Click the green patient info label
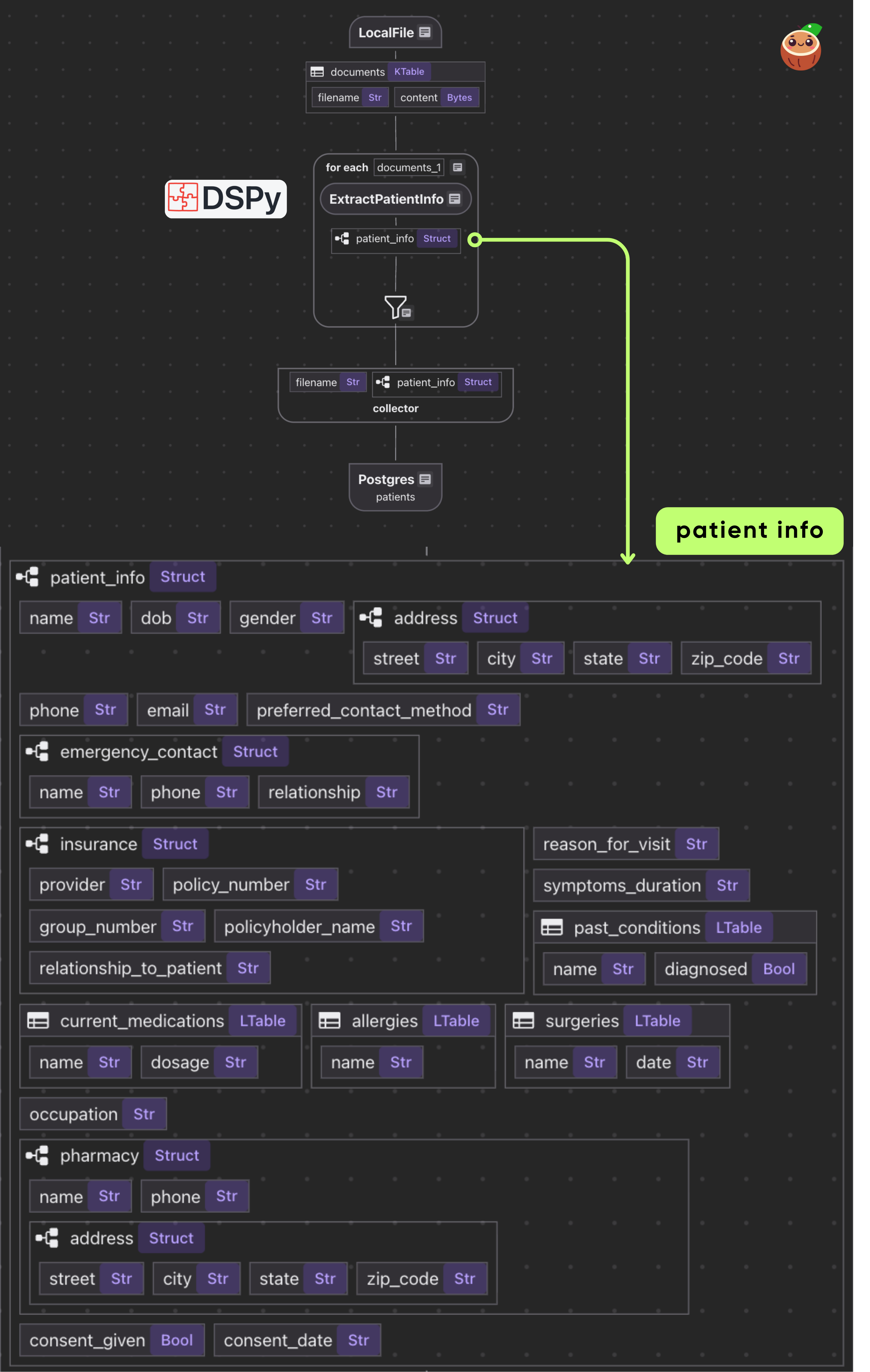This screenshot has height=1372, width=870. coord(749,531)
